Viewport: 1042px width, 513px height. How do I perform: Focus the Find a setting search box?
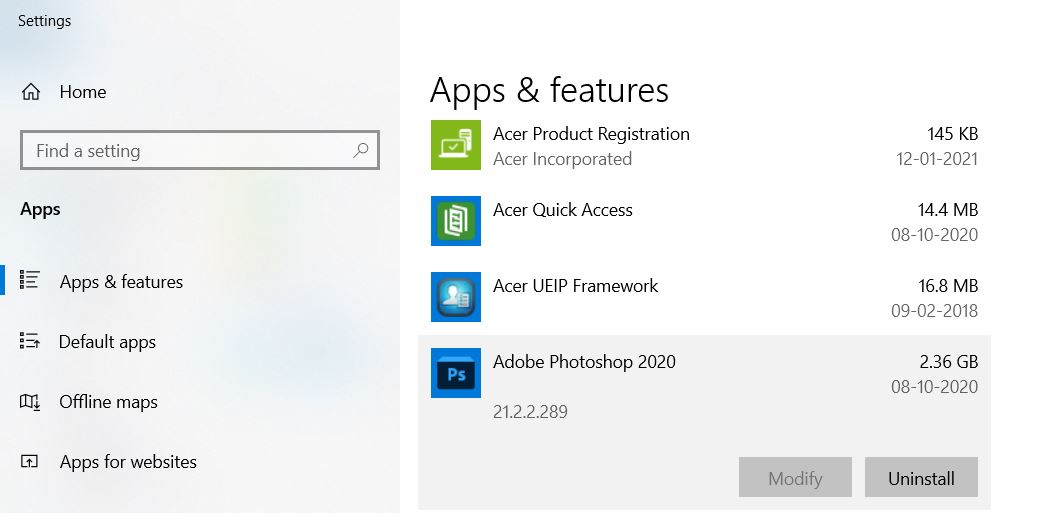click(x=200, y=150)
